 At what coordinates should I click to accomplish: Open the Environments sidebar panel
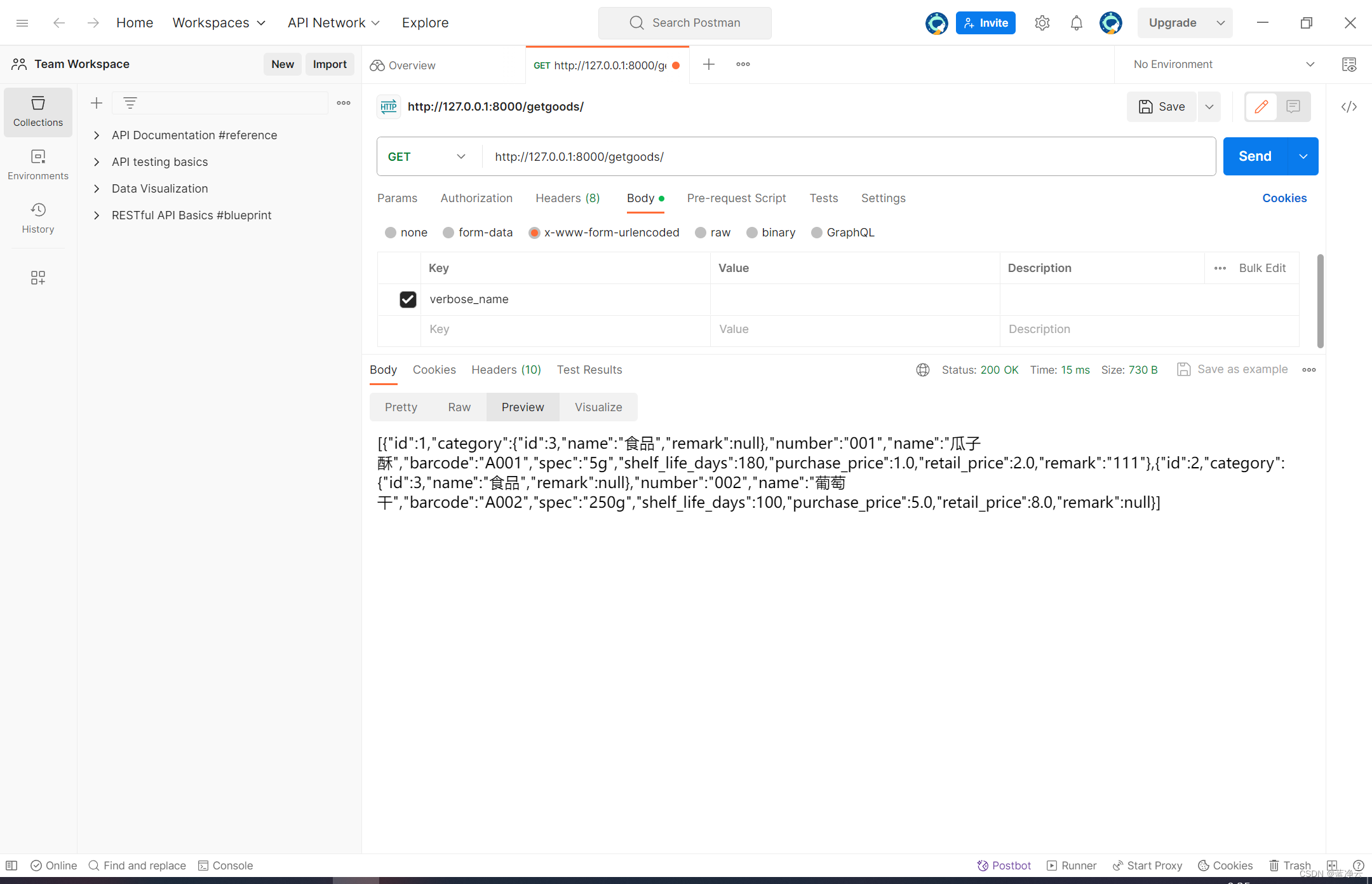pyautogui.click(x=38, y=165)
